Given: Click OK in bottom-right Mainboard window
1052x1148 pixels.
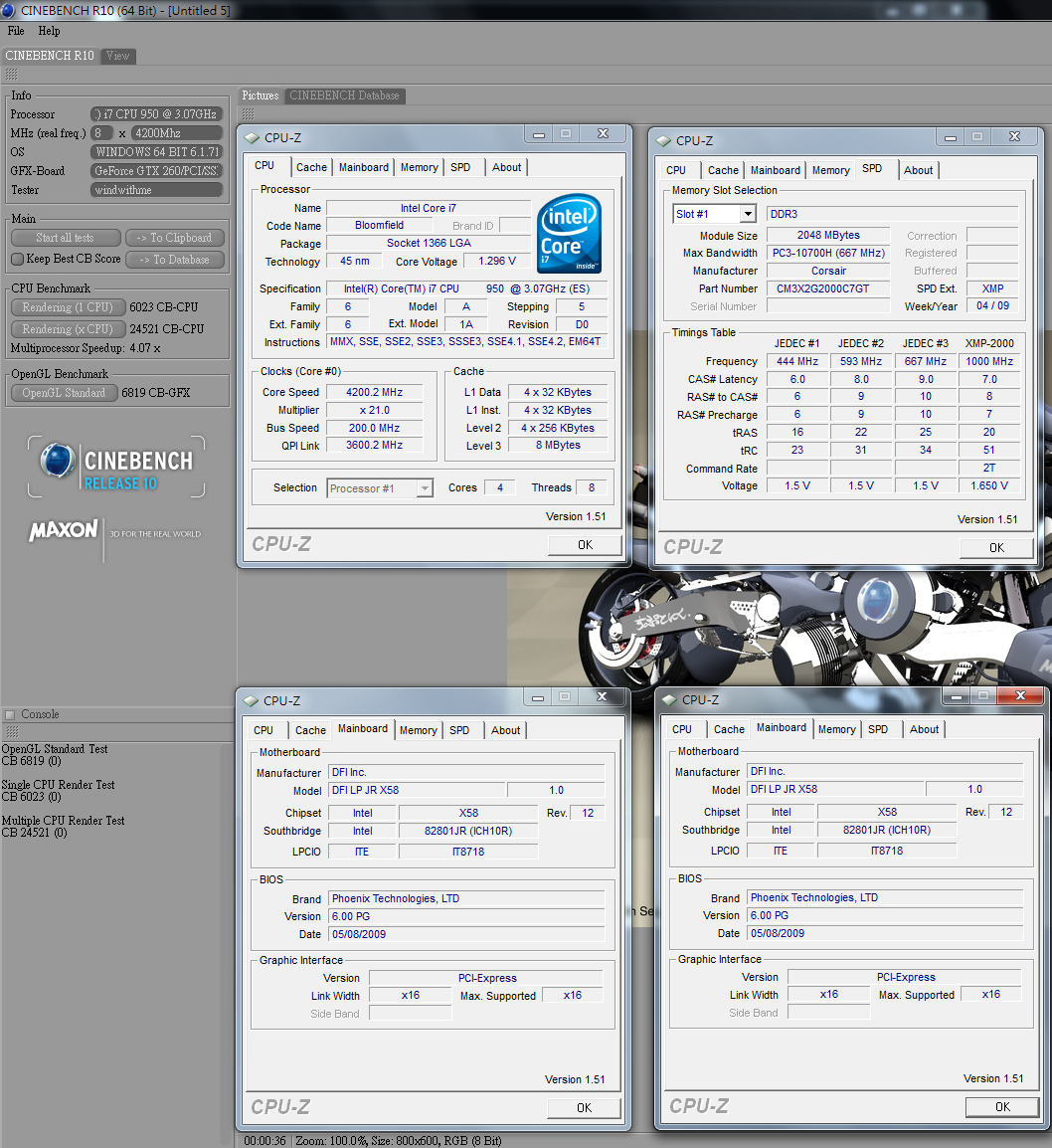Looking at the screenshot, I should 1002,1108.
